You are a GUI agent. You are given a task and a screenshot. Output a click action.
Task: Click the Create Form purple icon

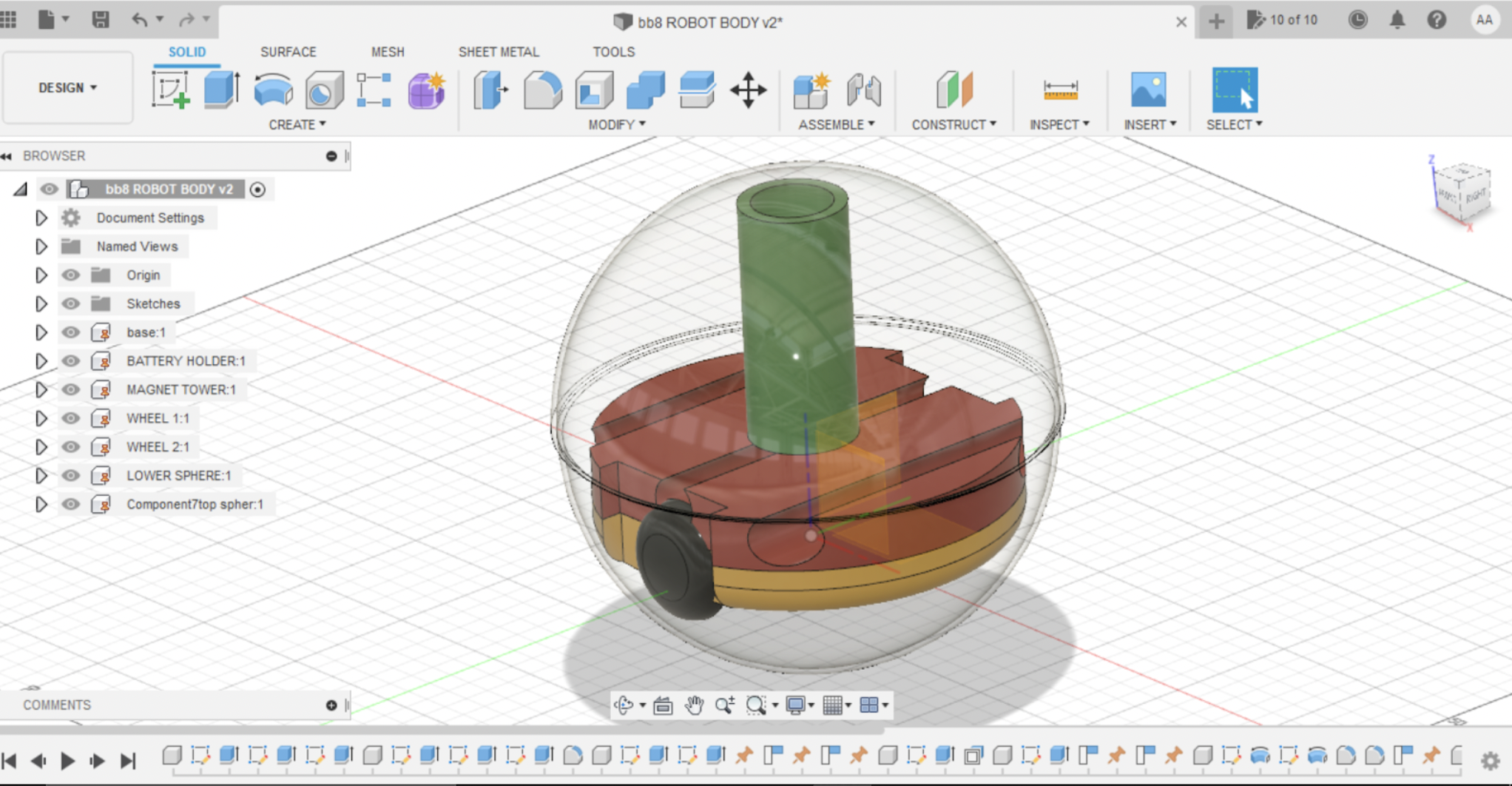pyautogui.click(x=427, y=90)
